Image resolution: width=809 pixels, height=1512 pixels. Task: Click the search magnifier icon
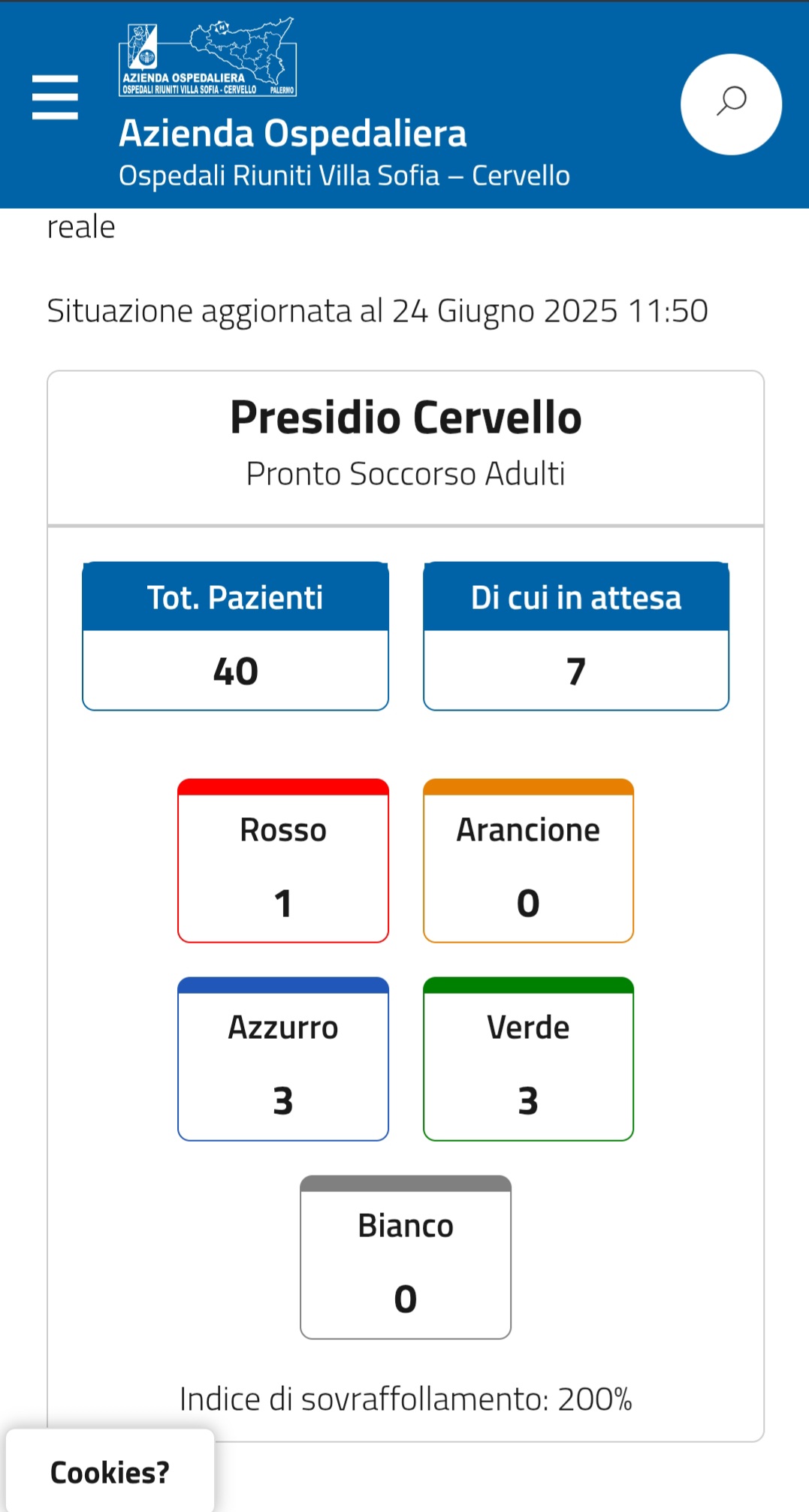tap(731, 104)
